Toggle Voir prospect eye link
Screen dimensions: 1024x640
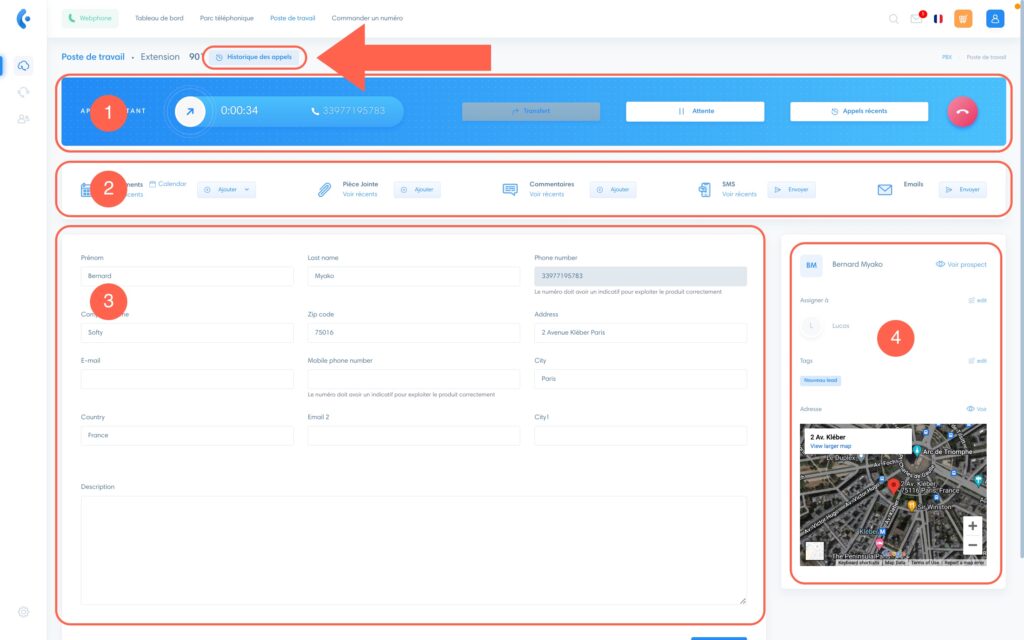pos(960,265)
